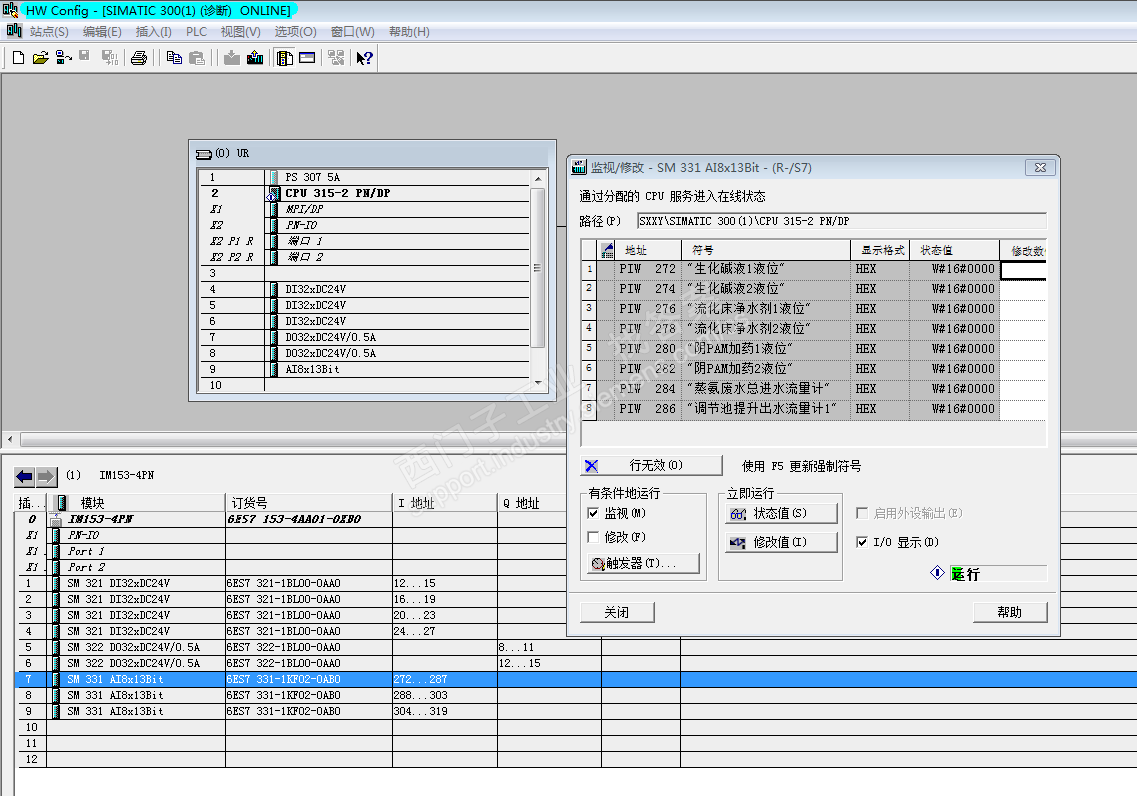Click the Configure Network toolbar icon
Viewport: 1137px width, 796px height.
click(x=336, y=58)
